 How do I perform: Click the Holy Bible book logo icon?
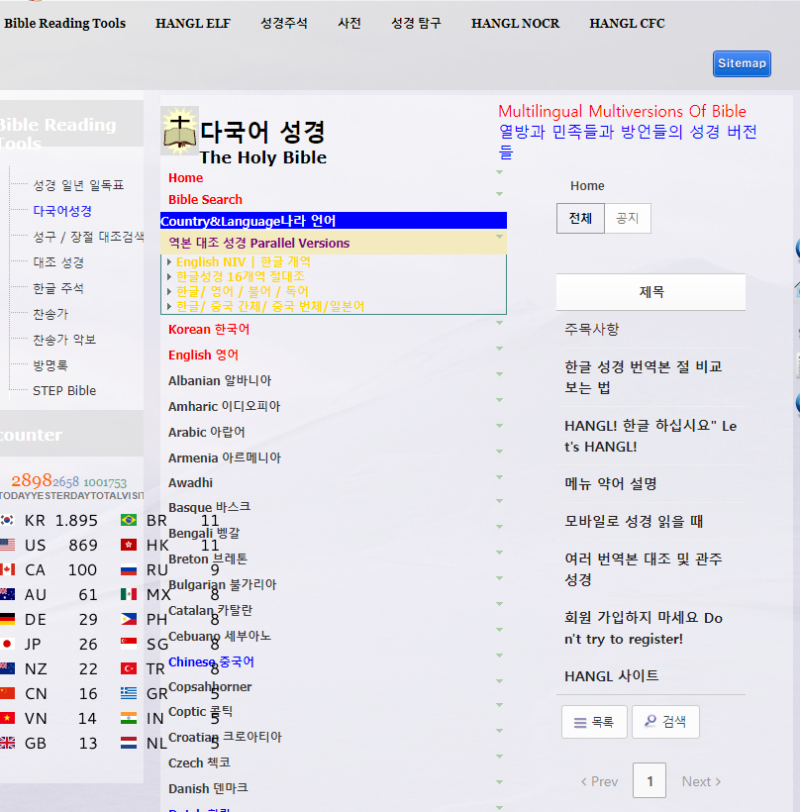click(179, 131)
